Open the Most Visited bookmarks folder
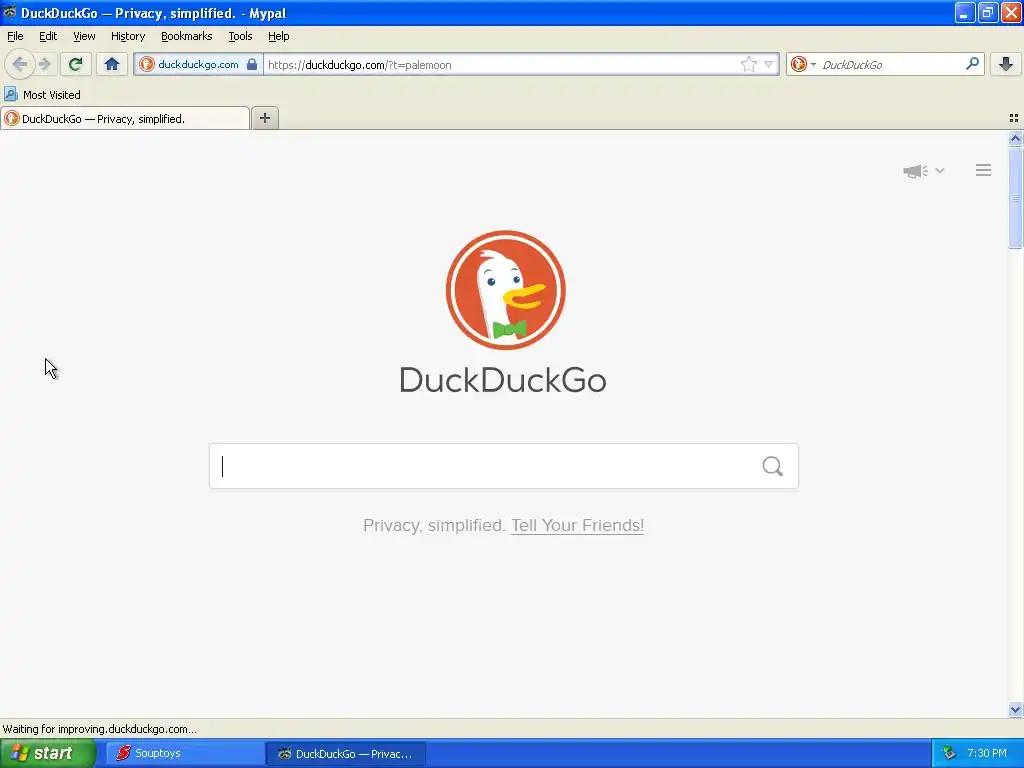The height and width of the screenshot is (768, 1024). point(42,95)
